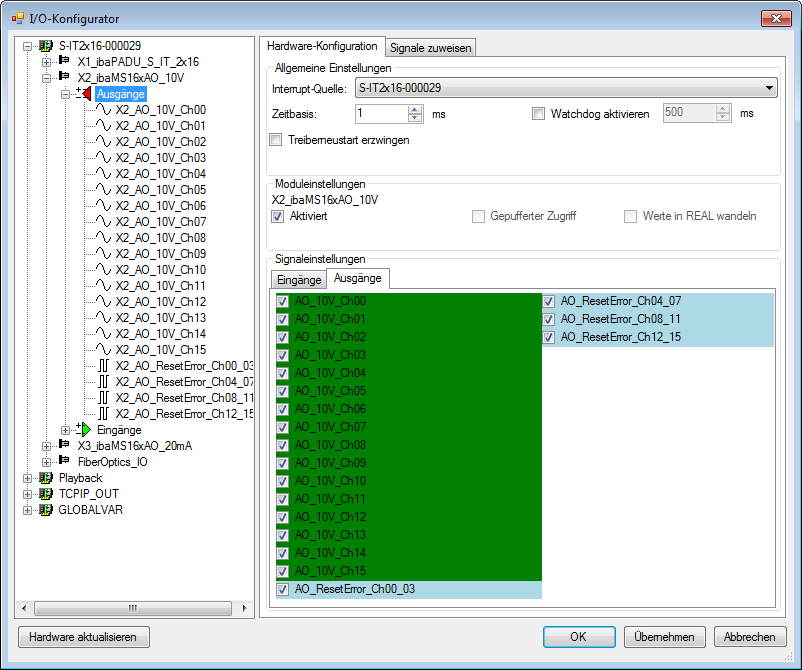Switch to Signale zuweisen tab
Screen dimensions: 802x670
click(x=429, y=47)
